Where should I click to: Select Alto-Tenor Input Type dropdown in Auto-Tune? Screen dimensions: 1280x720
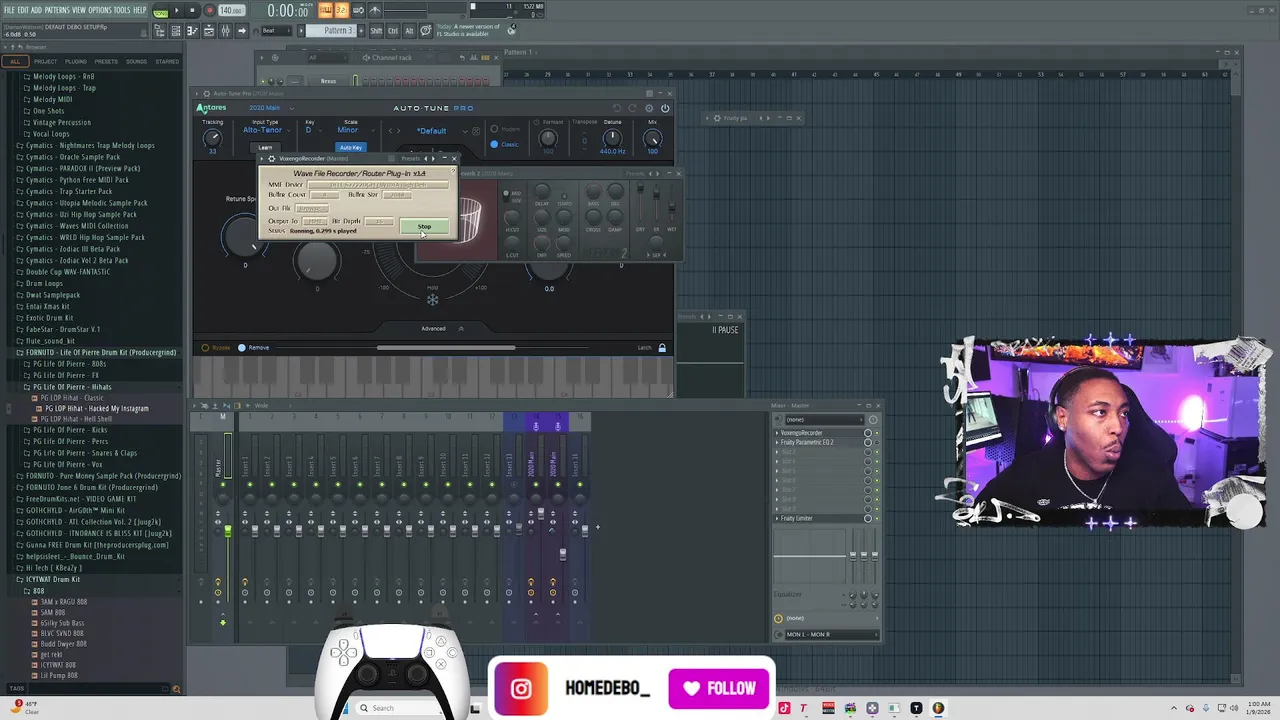click(x=265, y=130)
